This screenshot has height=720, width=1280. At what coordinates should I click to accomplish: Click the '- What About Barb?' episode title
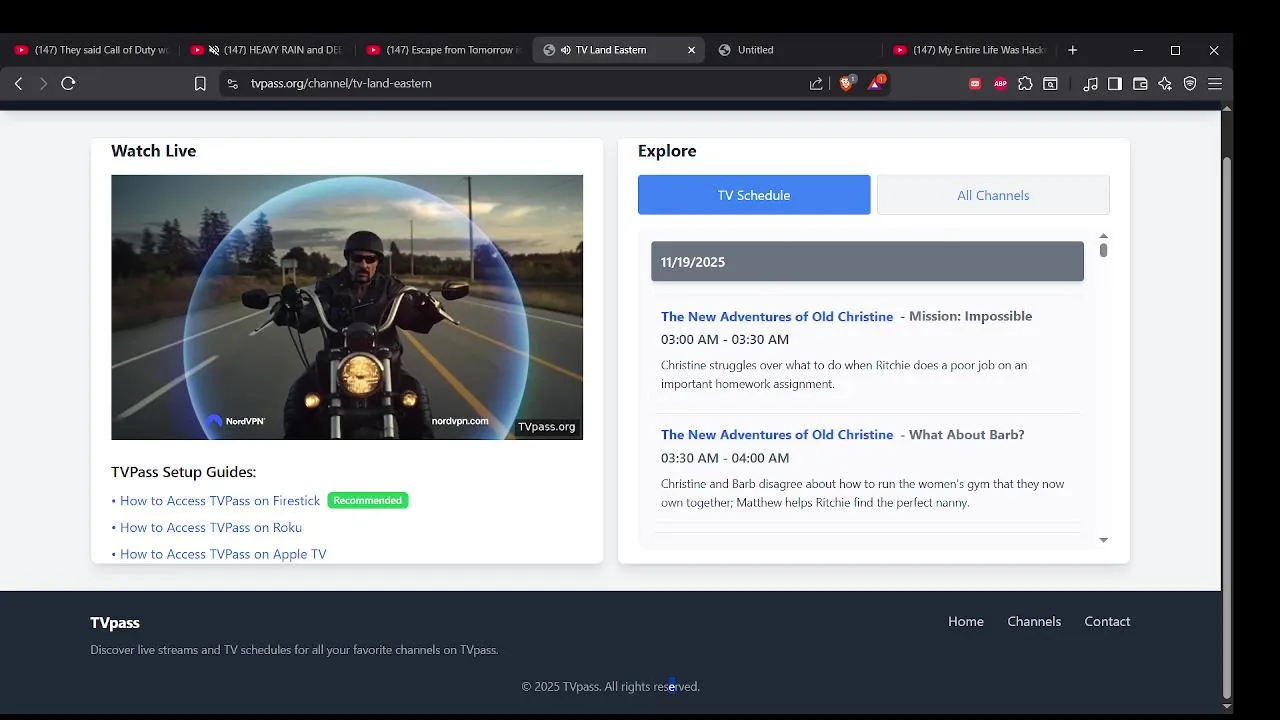coord(962,435)
